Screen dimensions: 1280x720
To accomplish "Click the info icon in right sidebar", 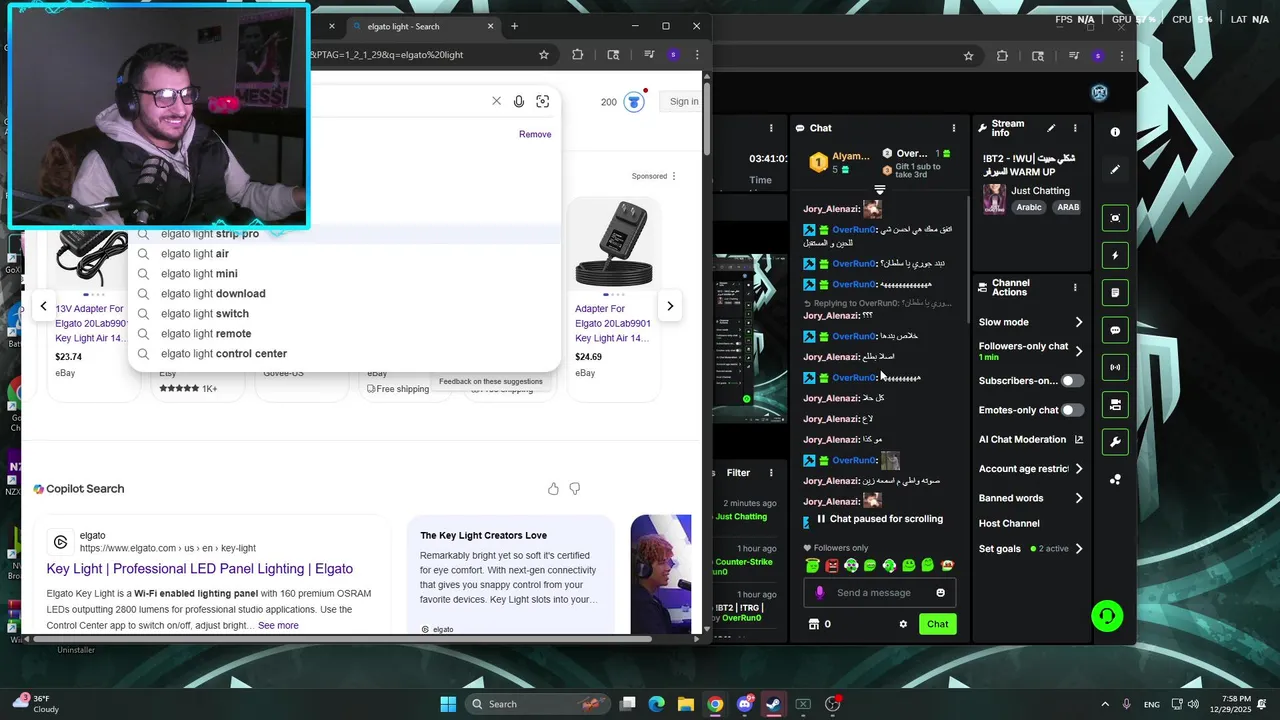I will (x=1115, y=132).
